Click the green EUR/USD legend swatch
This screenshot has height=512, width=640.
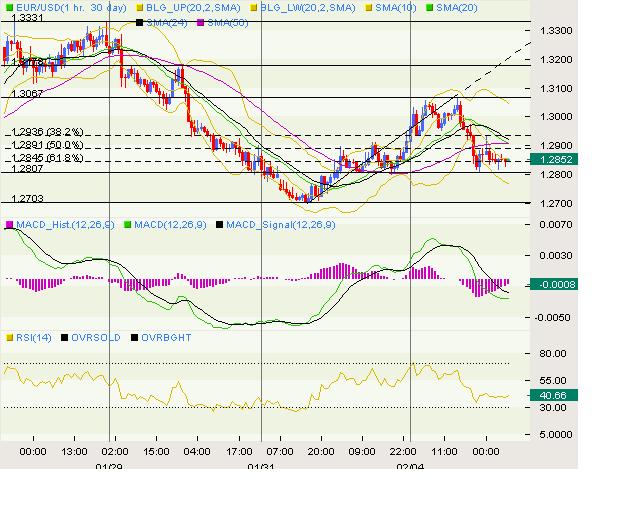(x=9, y=8)
